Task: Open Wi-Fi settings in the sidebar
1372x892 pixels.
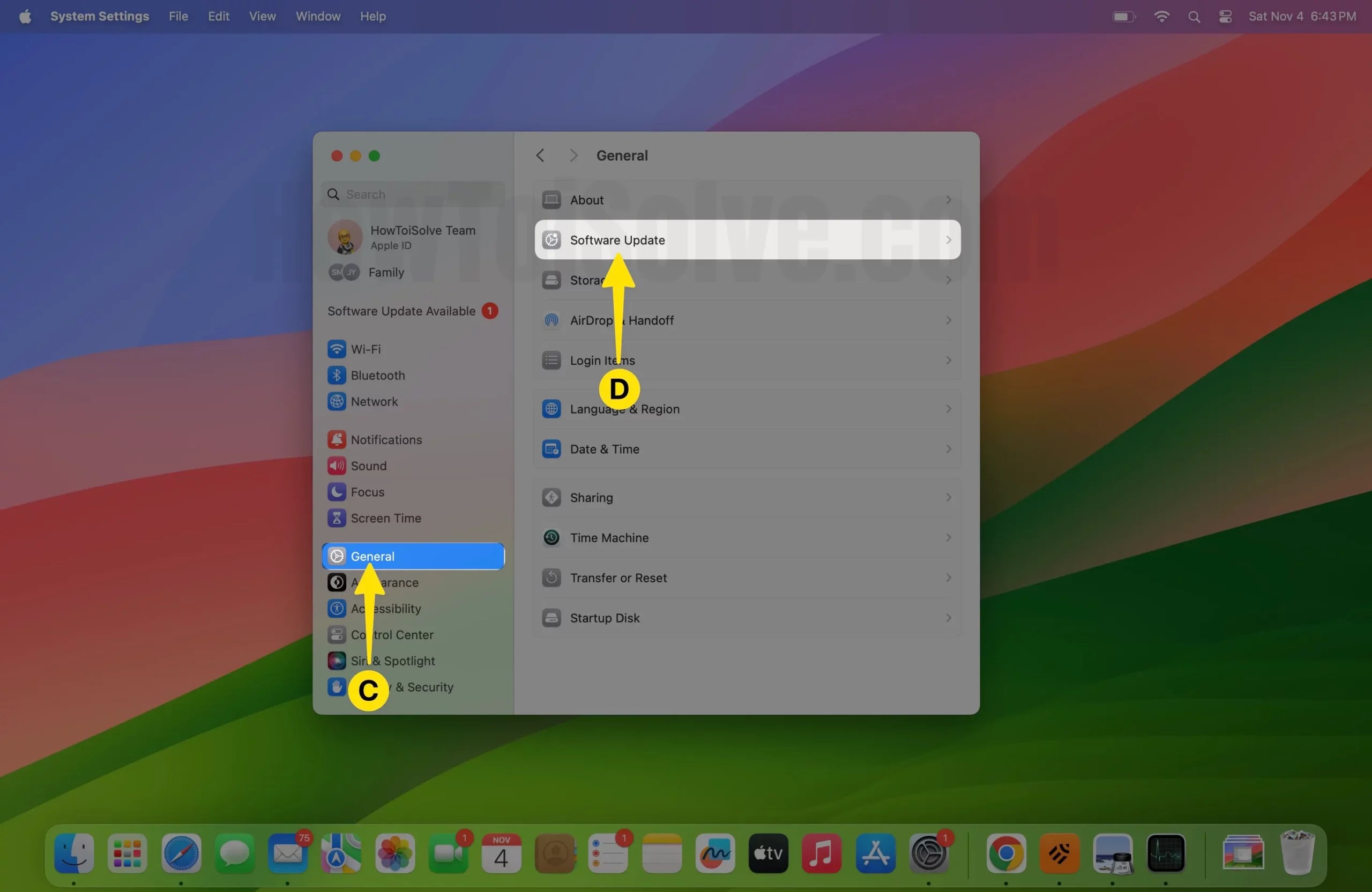Action: click(366, 349)
